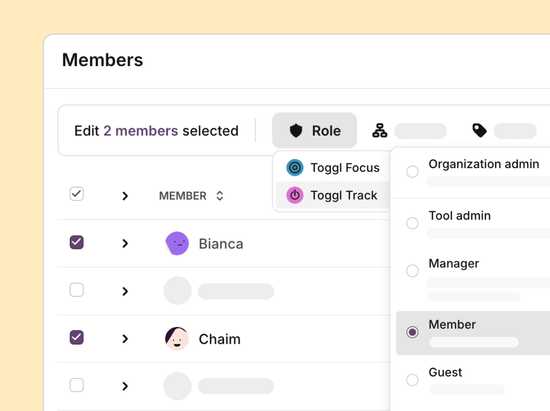This screenshot has width=550, height=411.
Task: Click the MEMBER column sort arrows
Action: (220, 196)
